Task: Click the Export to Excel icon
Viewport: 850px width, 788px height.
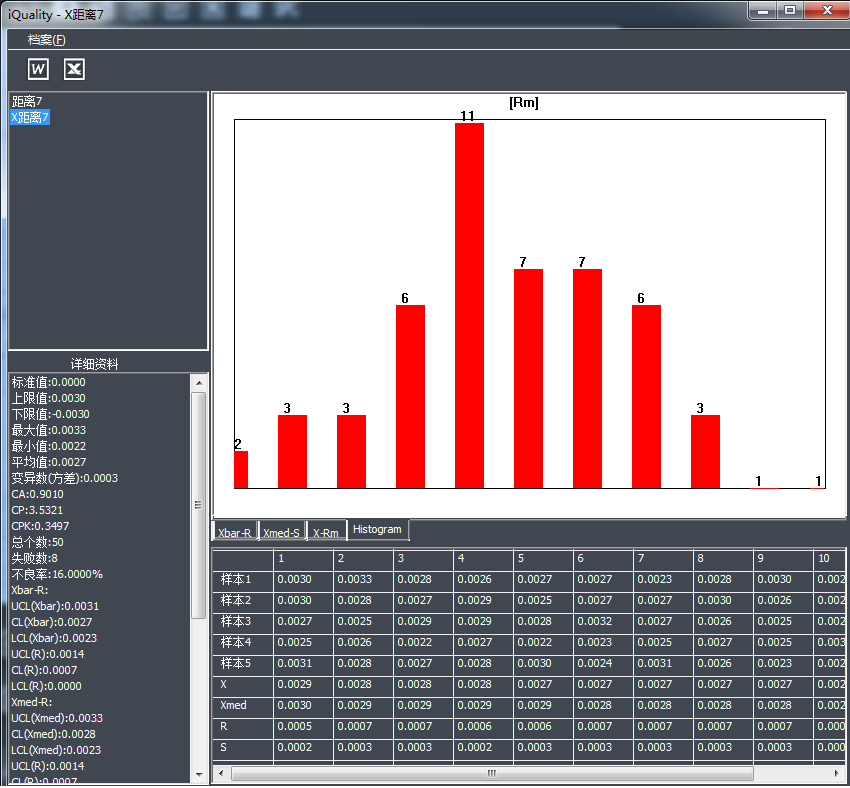Action: (74, 69)
